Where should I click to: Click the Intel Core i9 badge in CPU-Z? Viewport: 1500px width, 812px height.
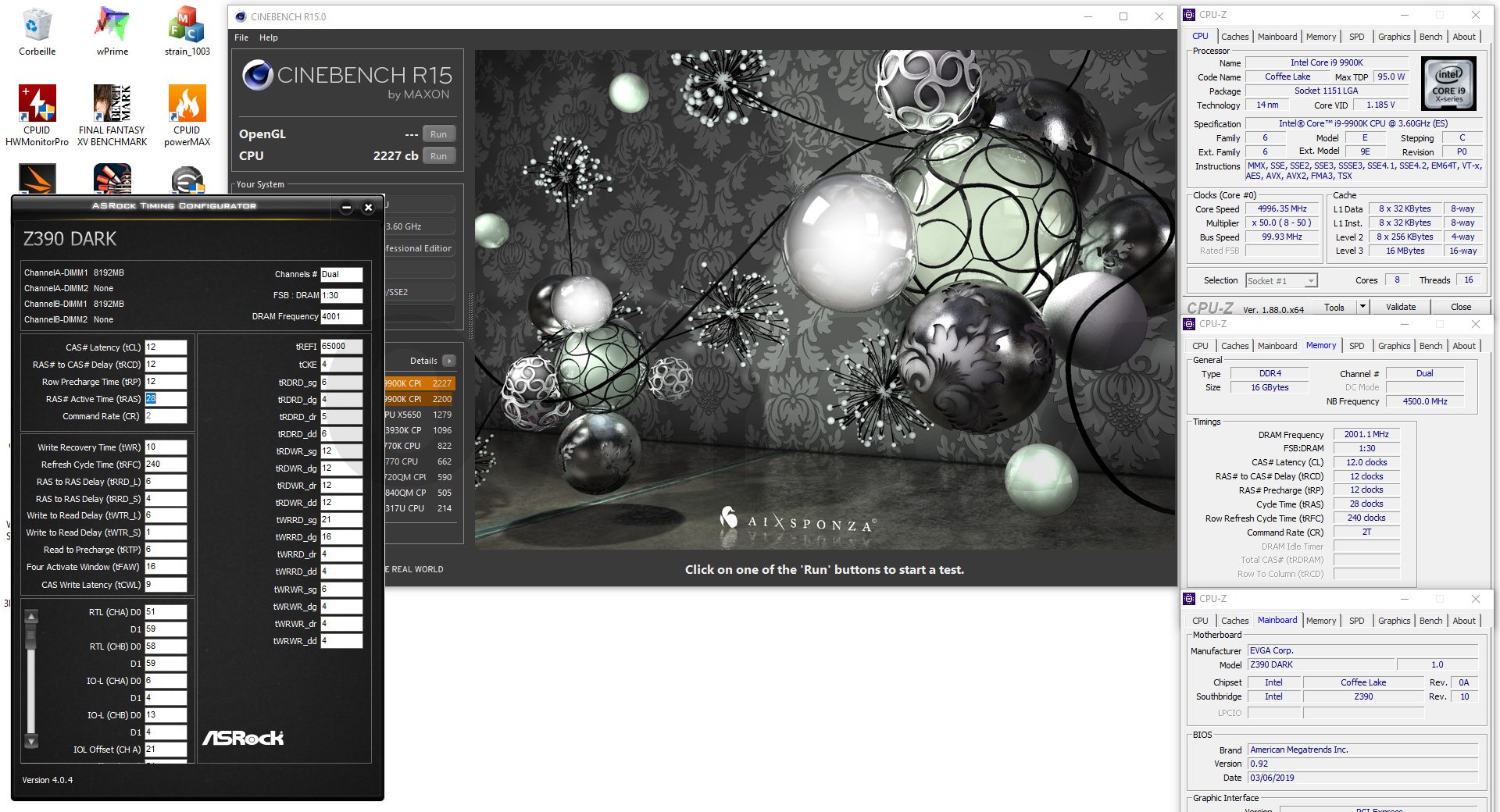[x=1448, y=84]
